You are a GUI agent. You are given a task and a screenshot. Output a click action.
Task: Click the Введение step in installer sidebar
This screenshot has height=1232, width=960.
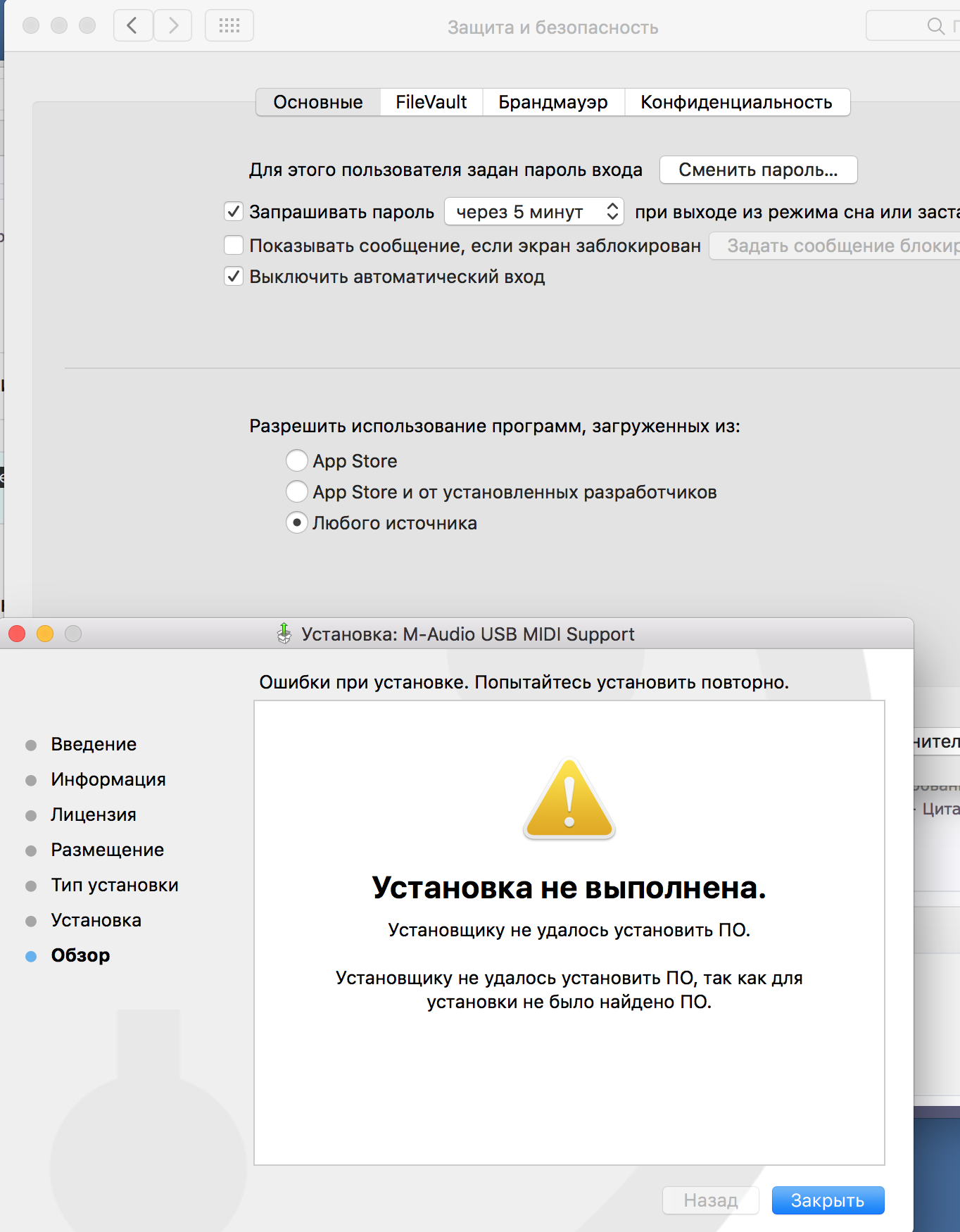tap(94, 744)
